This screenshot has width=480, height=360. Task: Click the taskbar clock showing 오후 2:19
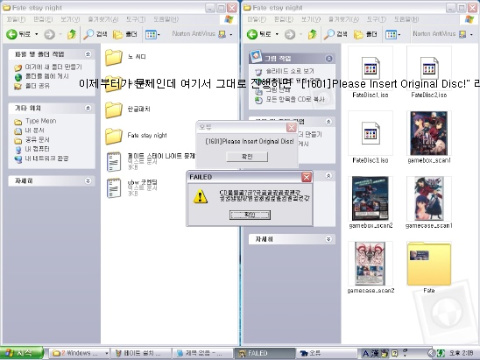[x=461, y=353]
